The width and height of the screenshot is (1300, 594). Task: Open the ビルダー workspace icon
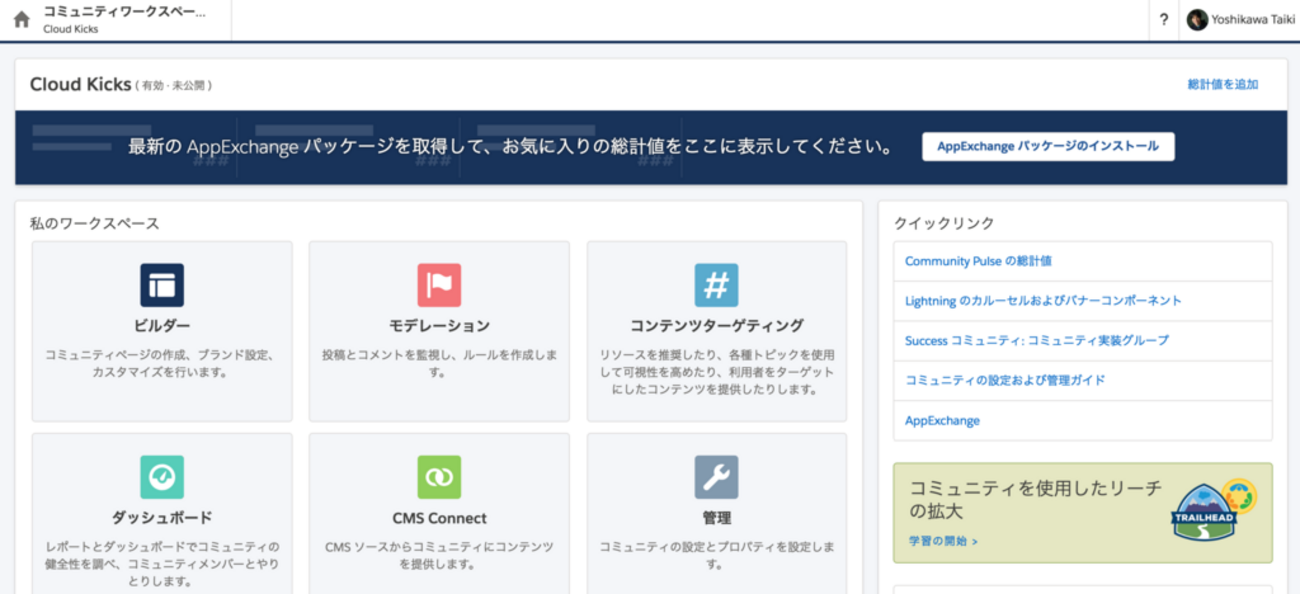(x=162, y=285)
